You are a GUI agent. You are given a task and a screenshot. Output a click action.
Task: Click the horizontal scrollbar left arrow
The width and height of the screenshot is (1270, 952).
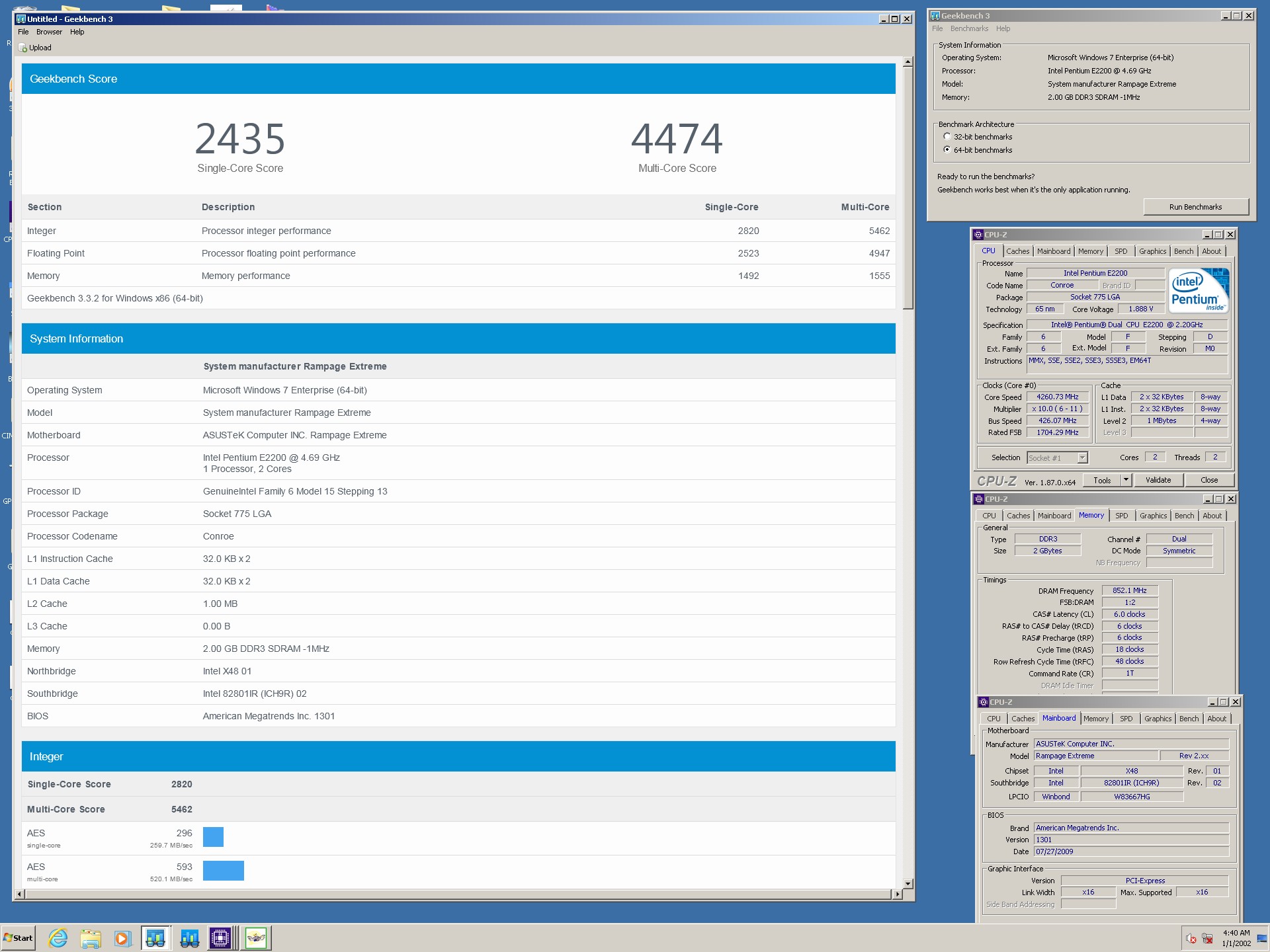(x=19, y=894)
